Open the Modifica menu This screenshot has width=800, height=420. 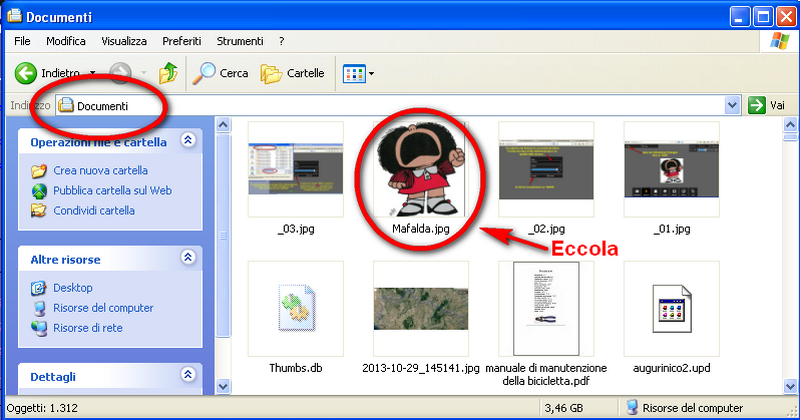pyautogui.click(x=66, y=41)
